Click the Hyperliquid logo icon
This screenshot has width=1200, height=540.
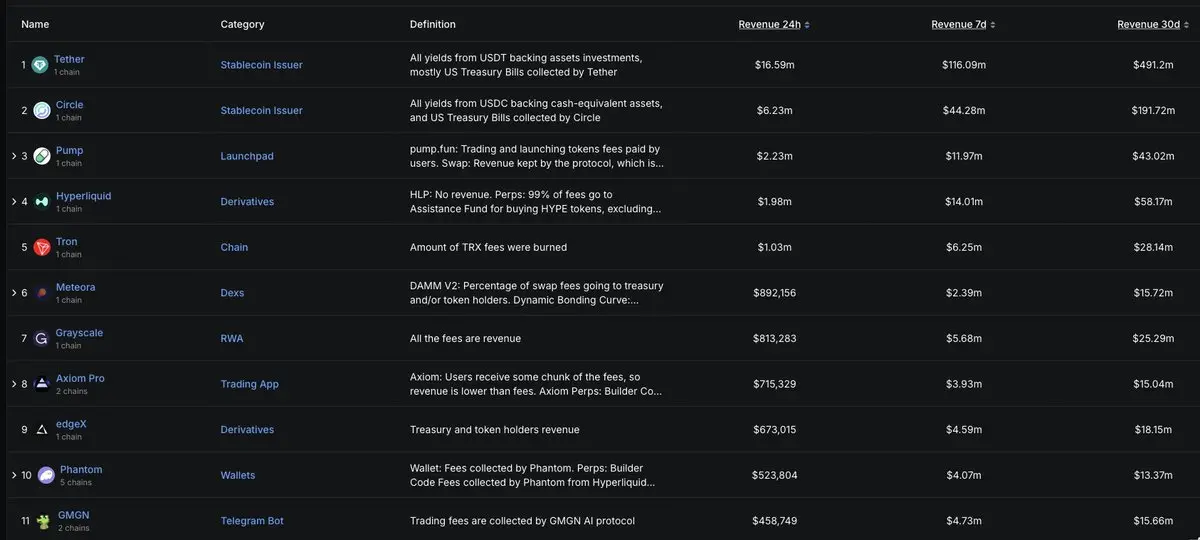pyautogui.click(x=42, y=202)
